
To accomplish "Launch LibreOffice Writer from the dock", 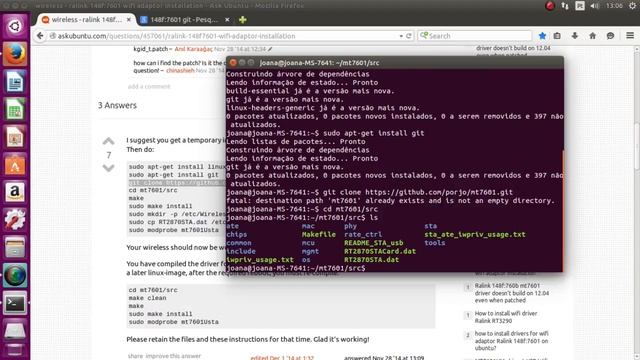I will (15, 82).
